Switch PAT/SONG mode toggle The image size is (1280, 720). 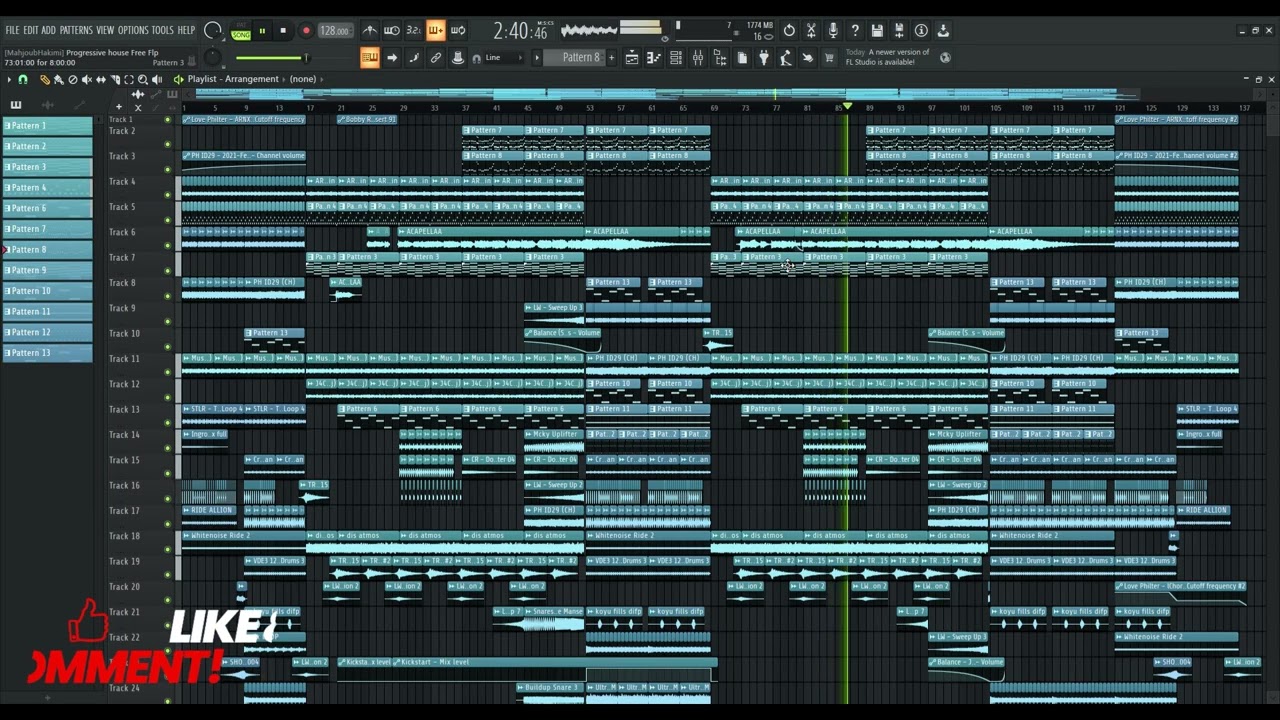pyautogui.click(x=241, y=31)
